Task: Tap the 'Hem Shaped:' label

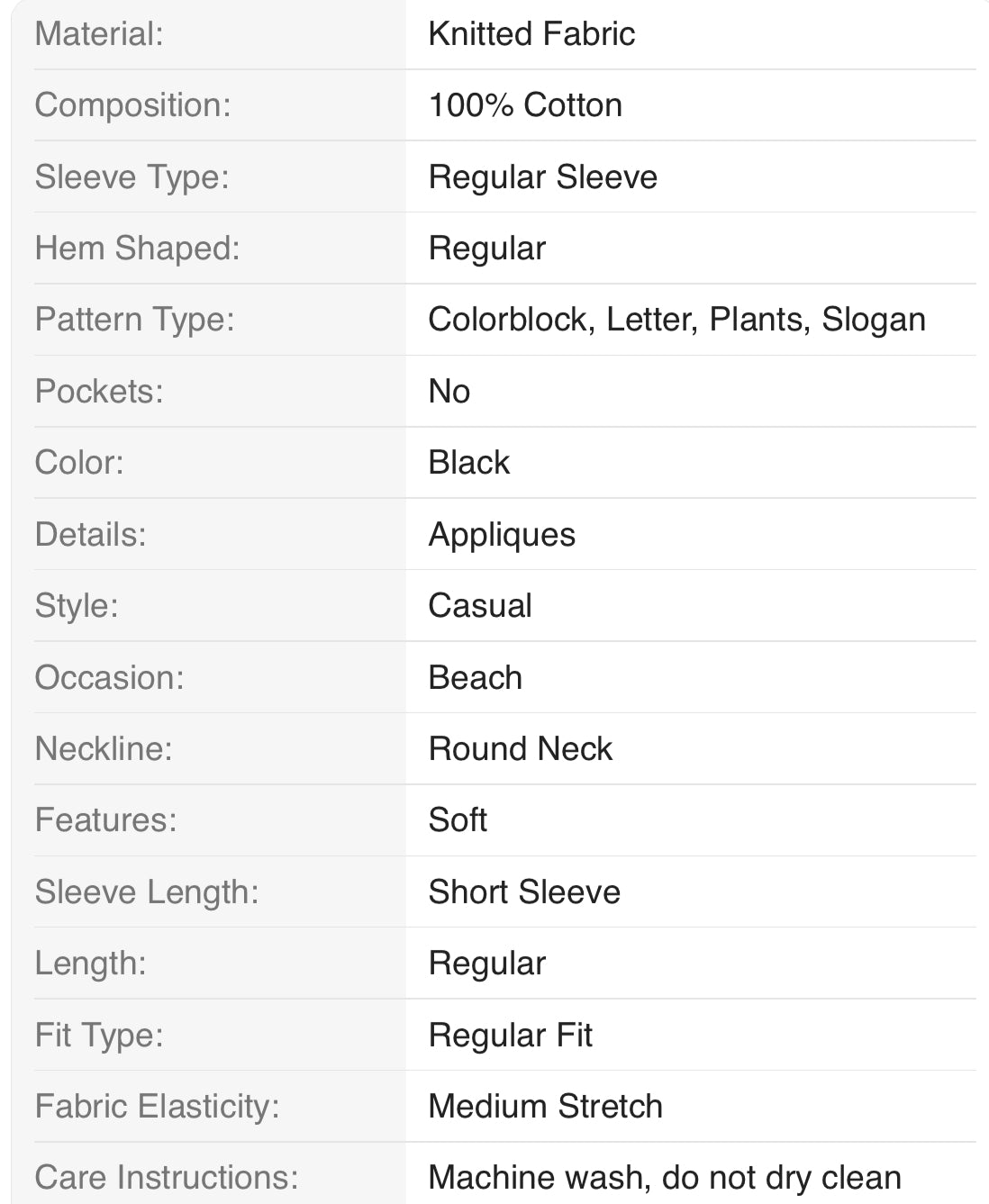Action: tap(137, 249)
